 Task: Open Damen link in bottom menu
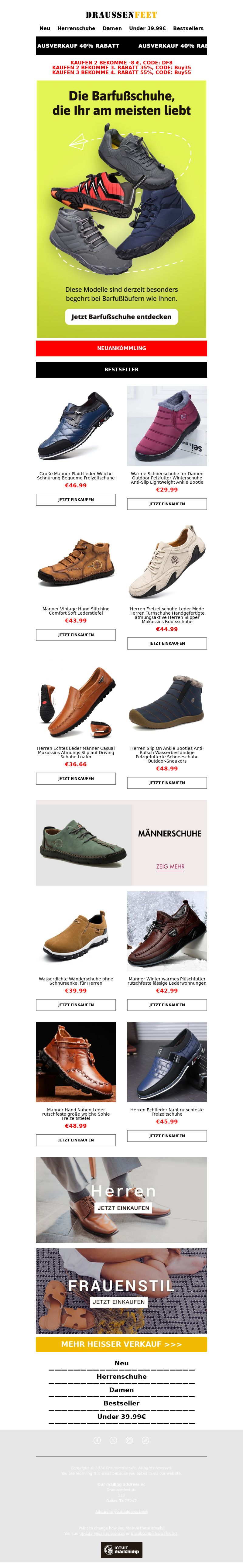click(x=121, y=1390)
